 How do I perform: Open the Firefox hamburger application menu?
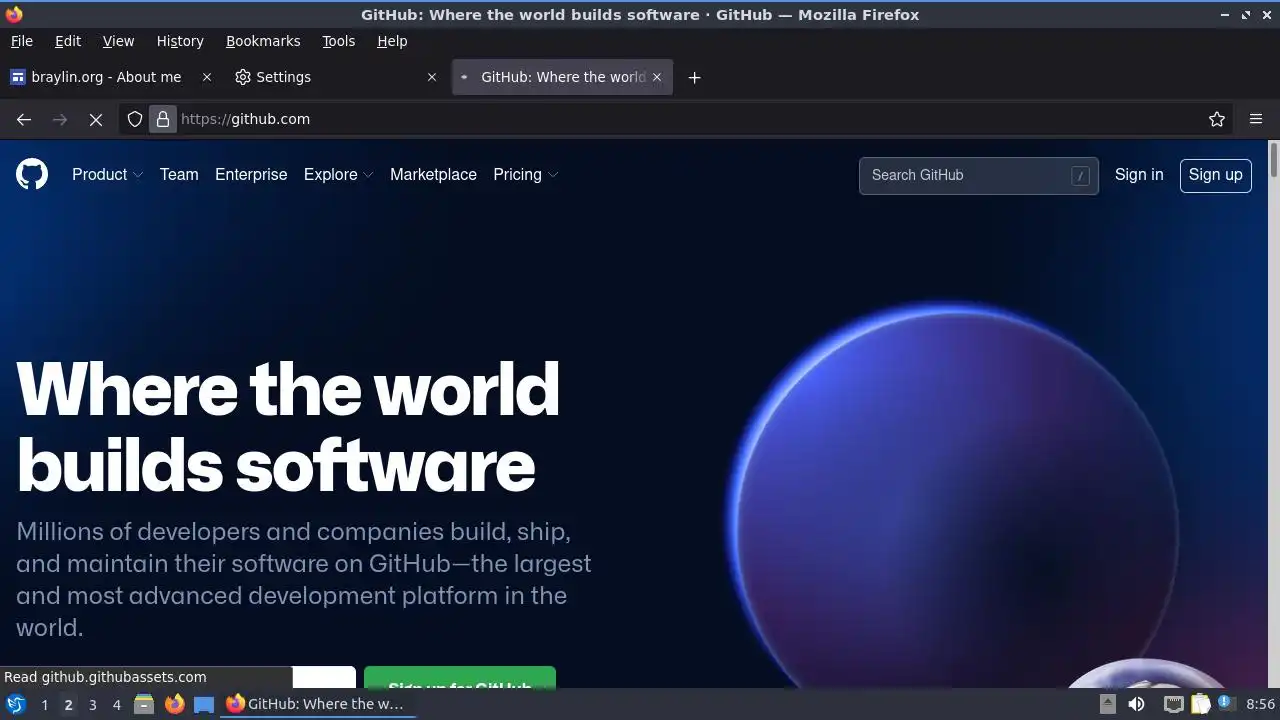click(1256, 119)
